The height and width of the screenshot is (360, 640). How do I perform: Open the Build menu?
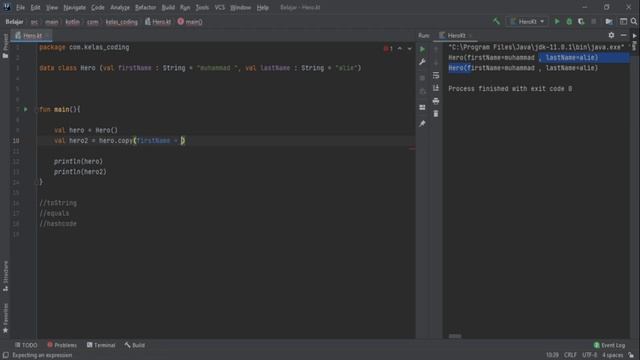pyautogui.click(x=168, y=7)
